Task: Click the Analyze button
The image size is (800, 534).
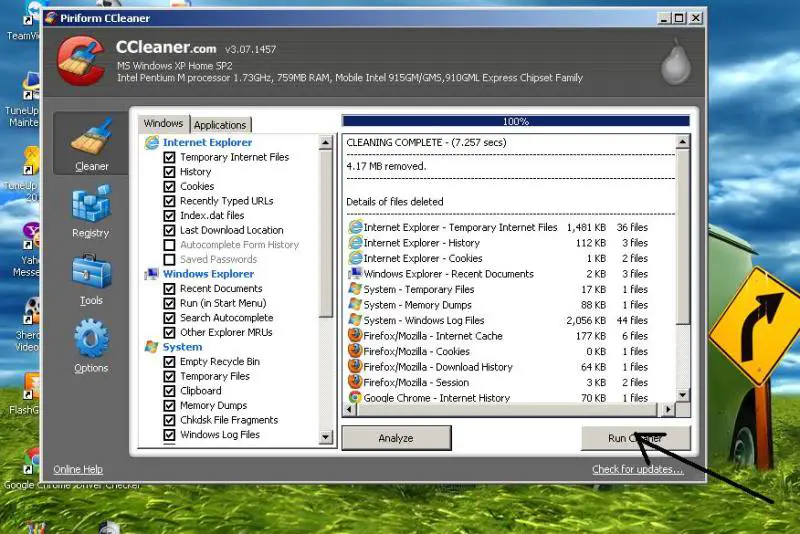Action: (x=396, y=438)
